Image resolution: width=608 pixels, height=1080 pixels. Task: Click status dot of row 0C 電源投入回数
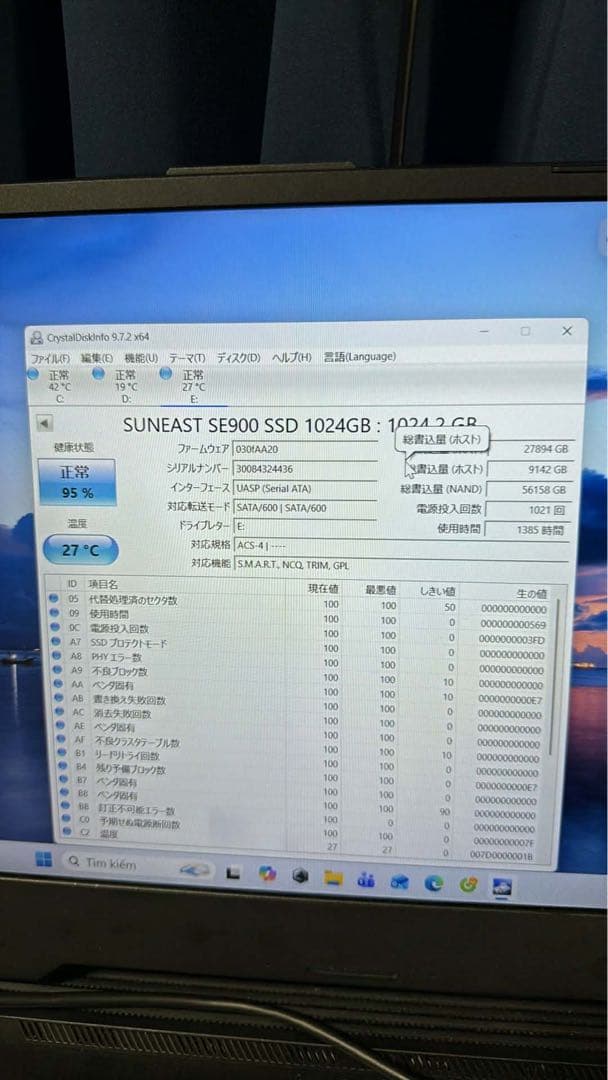tap(54, 627)
